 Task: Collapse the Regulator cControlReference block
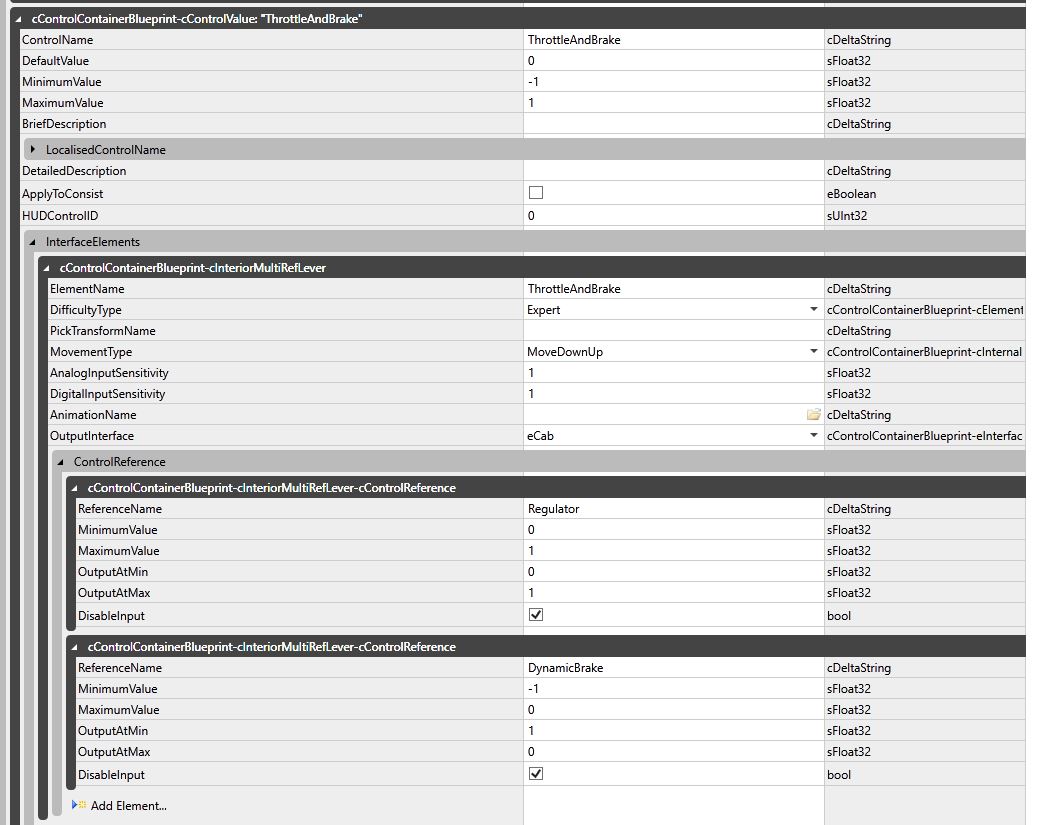[x=75, y=488]
